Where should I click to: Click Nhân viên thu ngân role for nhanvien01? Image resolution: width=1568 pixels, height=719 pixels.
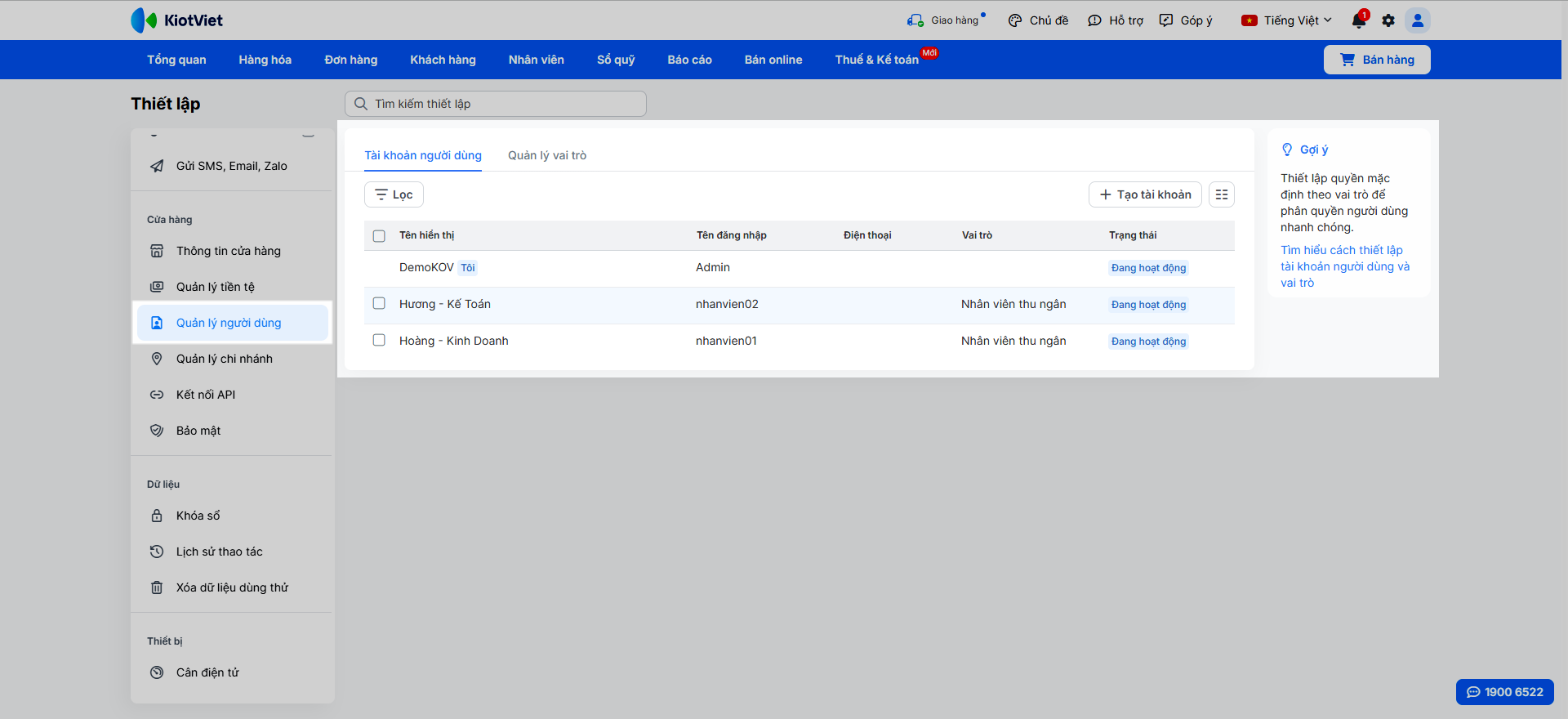[x=1013, y=341]
